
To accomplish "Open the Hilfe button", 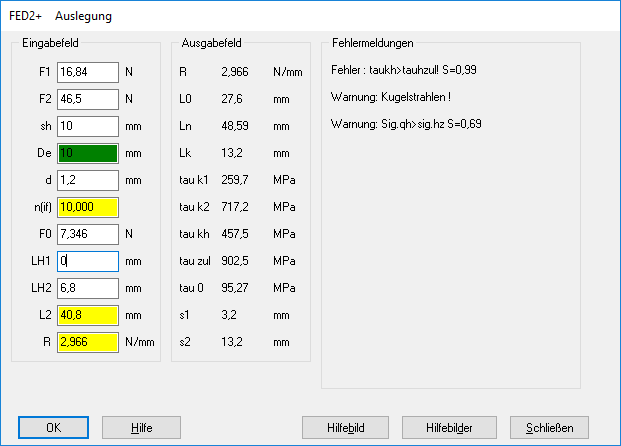I will (141, 427).
